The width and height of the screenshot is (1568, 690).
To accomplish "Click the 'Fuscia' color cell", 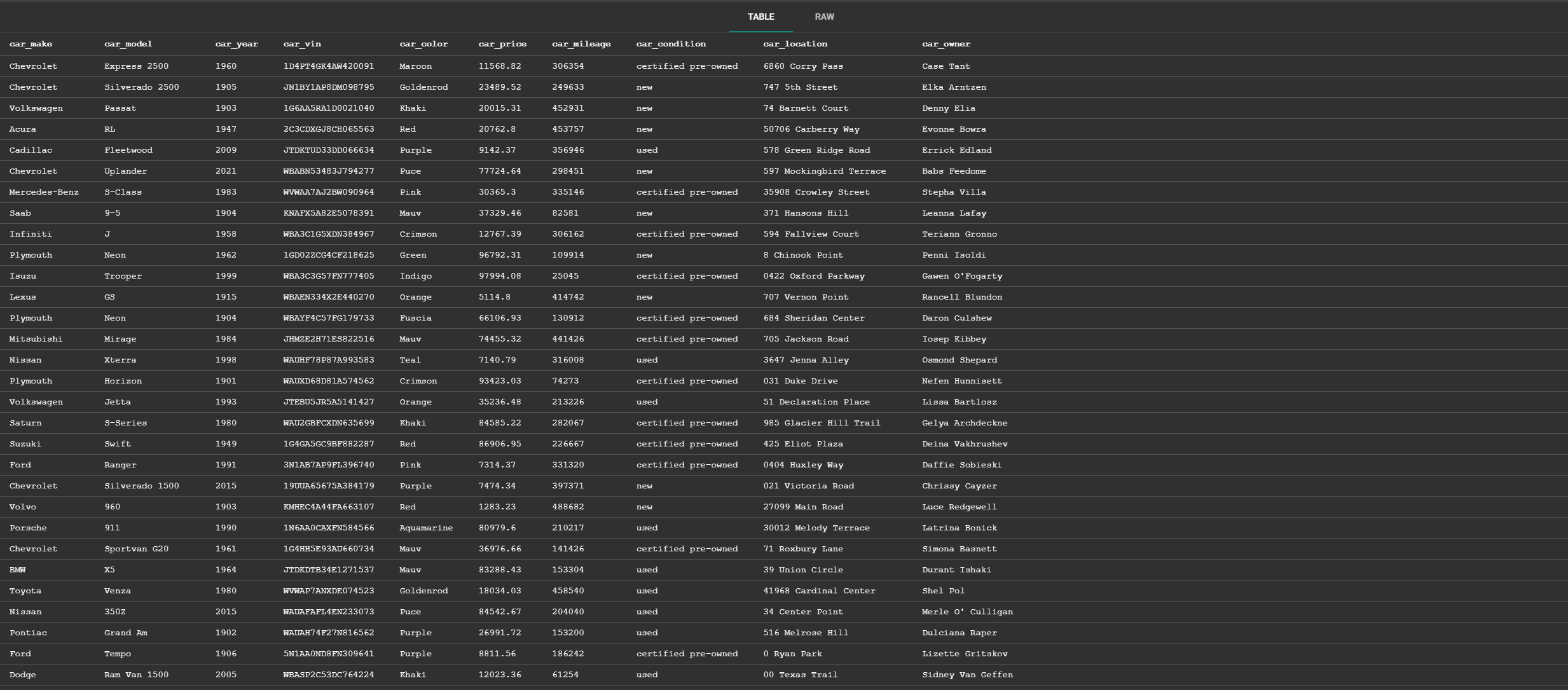I will coord(415,318).
